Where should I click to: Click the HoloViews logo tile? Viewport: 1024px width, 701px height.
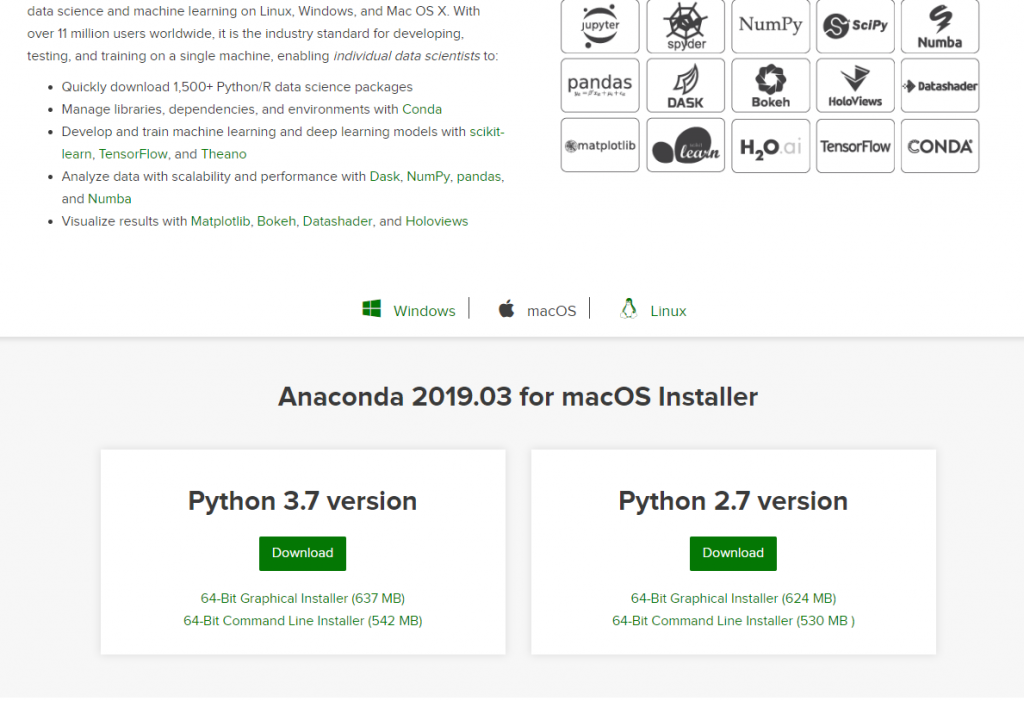click(855, 86)
